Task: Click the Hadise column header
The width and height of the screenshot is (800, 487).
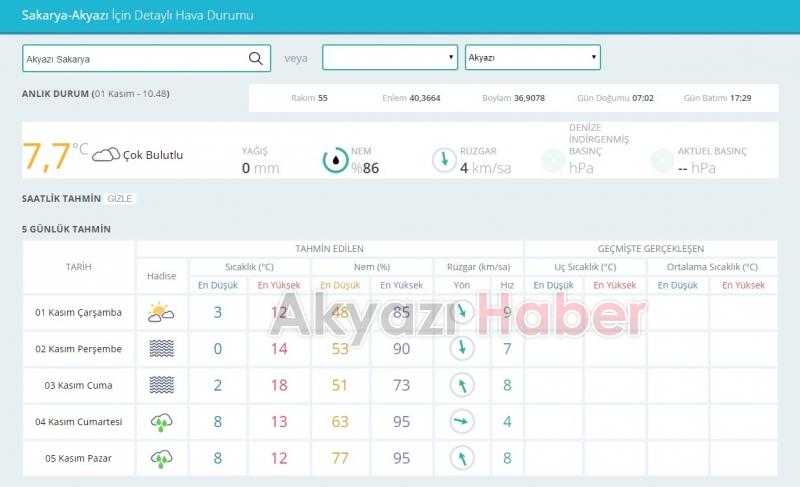Action: pos(162,276)
